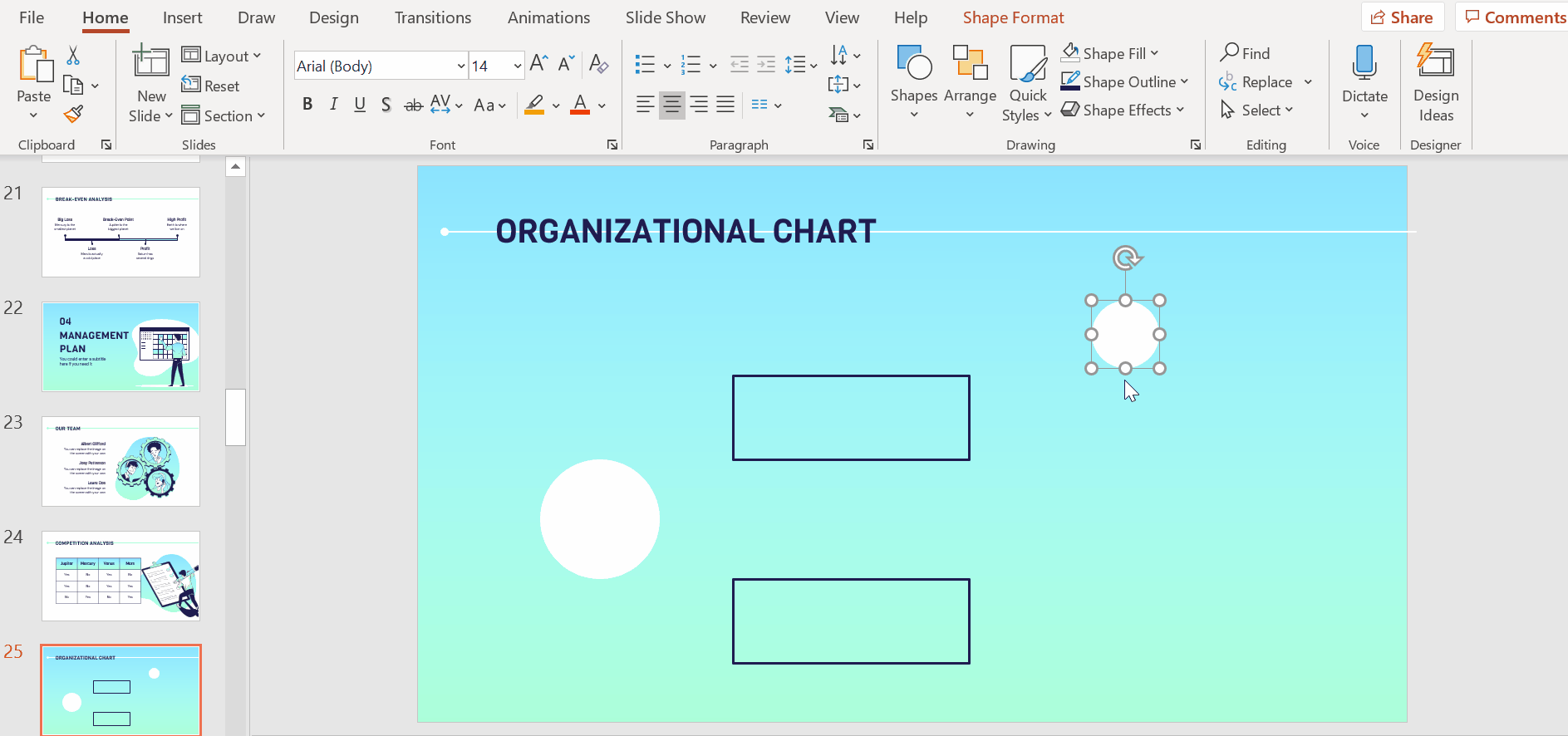Click the Clear All Formatting icon
Image resolution: width=1568 pixels, height=736 pixels.
pyautogui.click(x=598, y=64)
